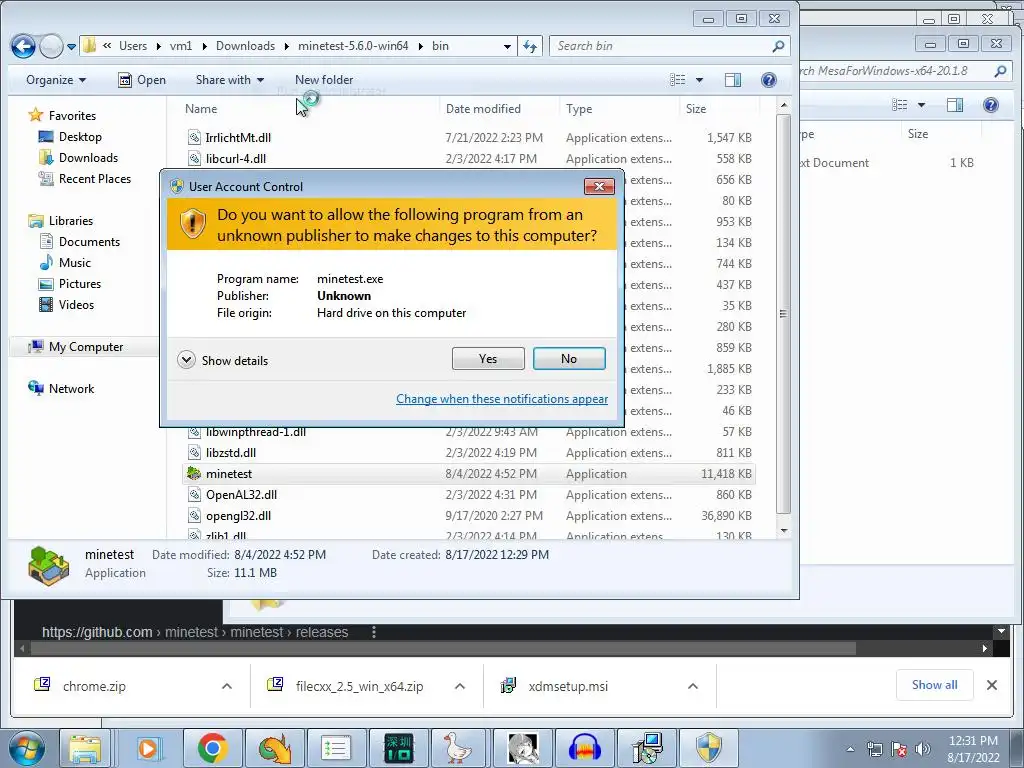The height and width of the screenshot is (768, 1024).
Task: Select the minetest application file
Action: coord(469,473)
